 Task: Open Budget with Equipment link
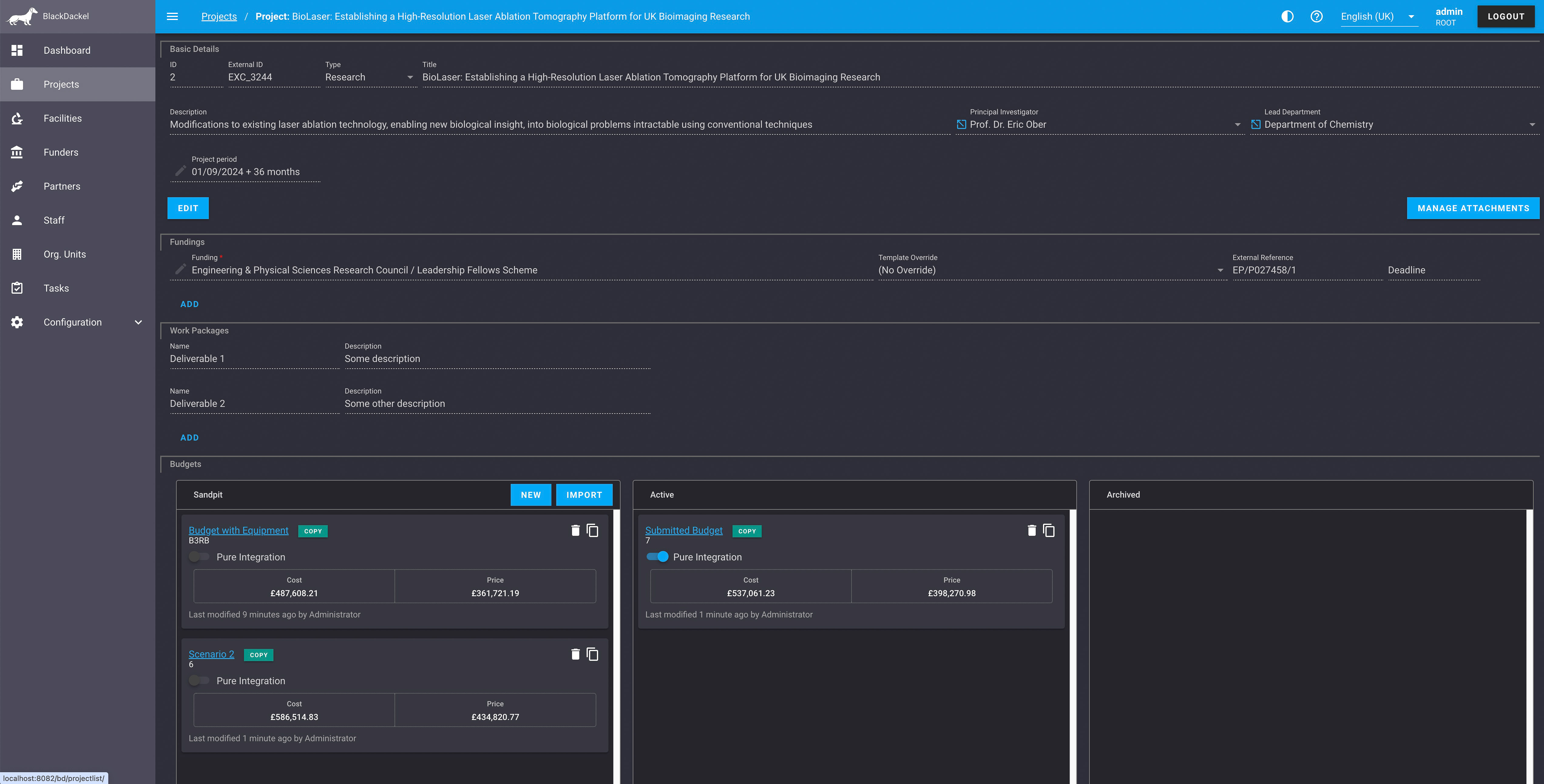[238, 530]
